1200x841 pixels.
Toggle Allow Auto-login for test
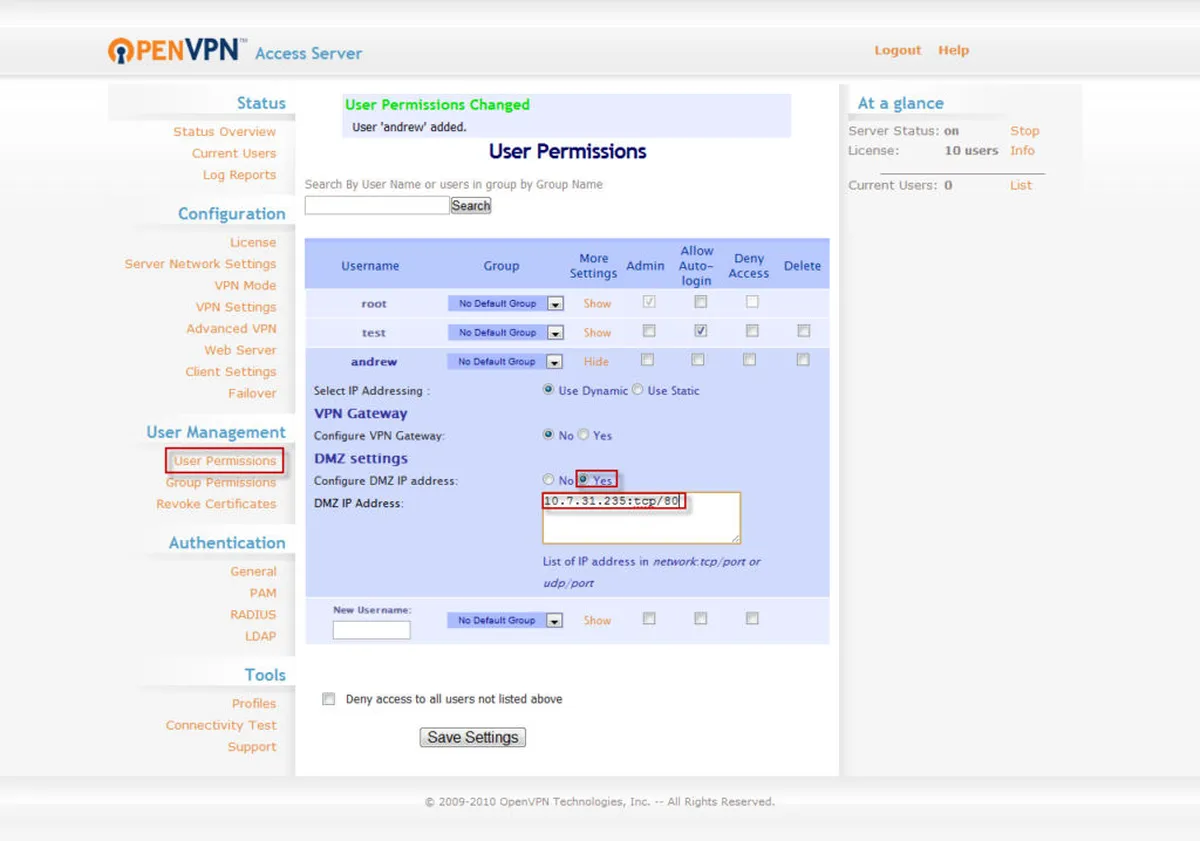coord(700,331)
